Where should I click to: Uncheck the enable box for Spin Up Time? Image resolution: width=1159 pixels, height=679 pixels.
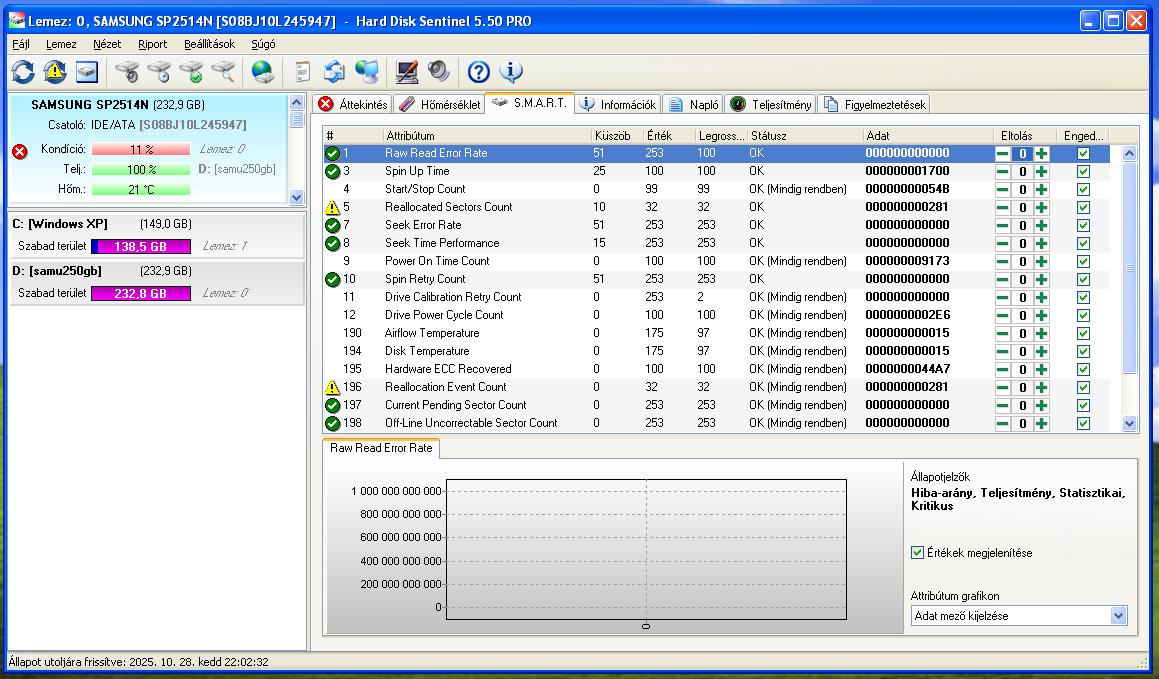[x=1083, y=171]
